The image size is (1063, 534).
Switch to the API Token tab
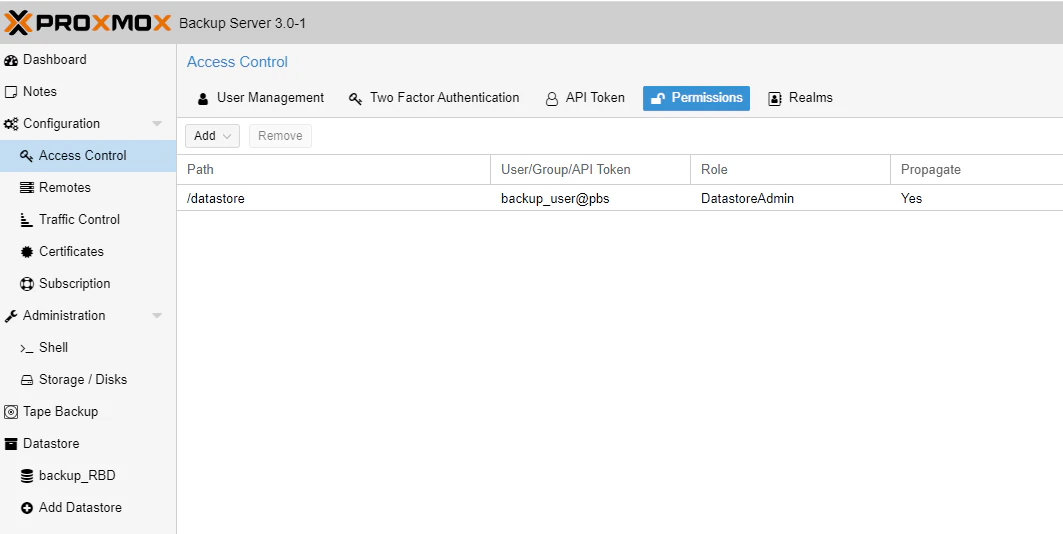click(585, 98)
